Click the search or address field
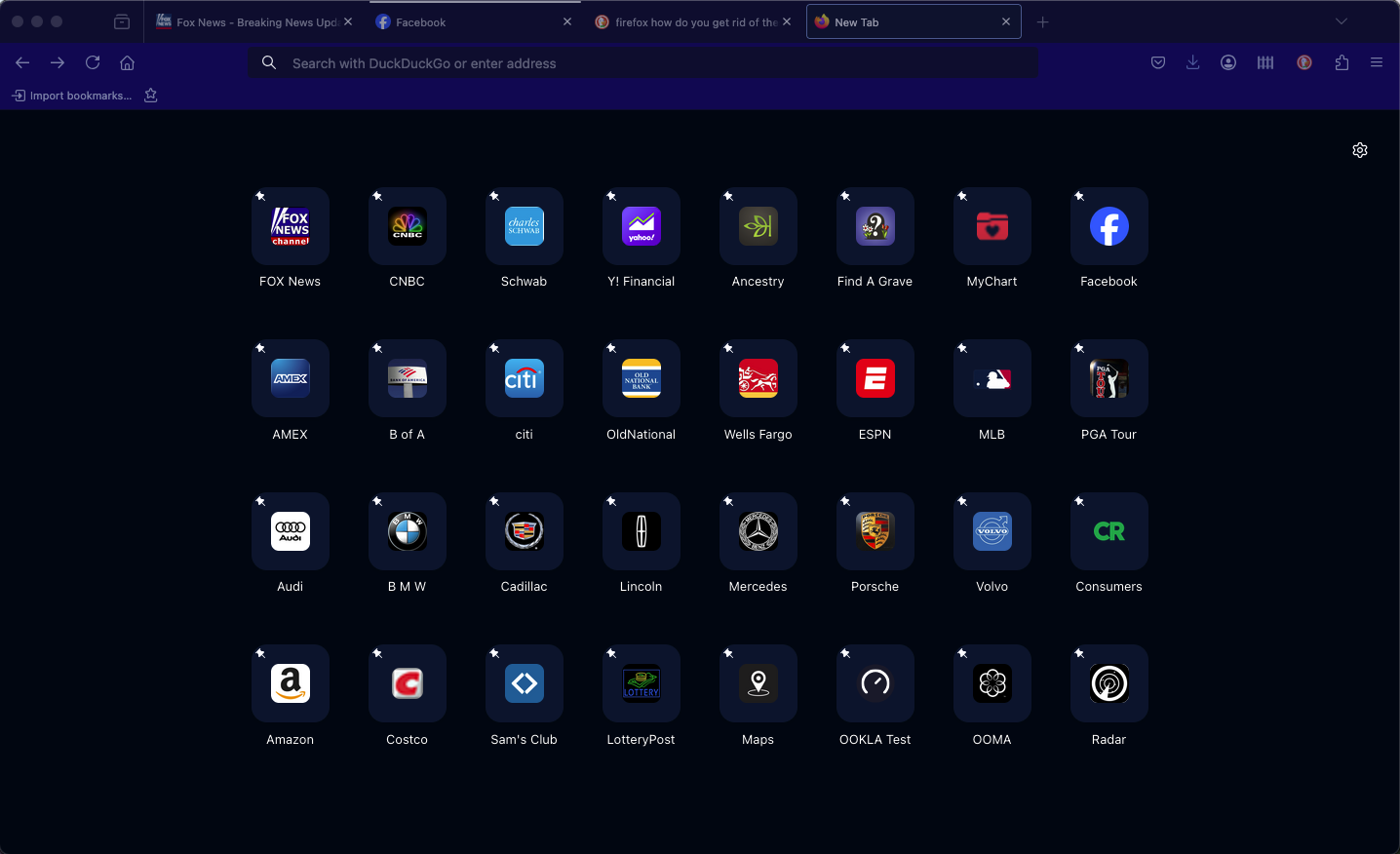This screenshot has width=1400, height=854. (x=642, y=63)
